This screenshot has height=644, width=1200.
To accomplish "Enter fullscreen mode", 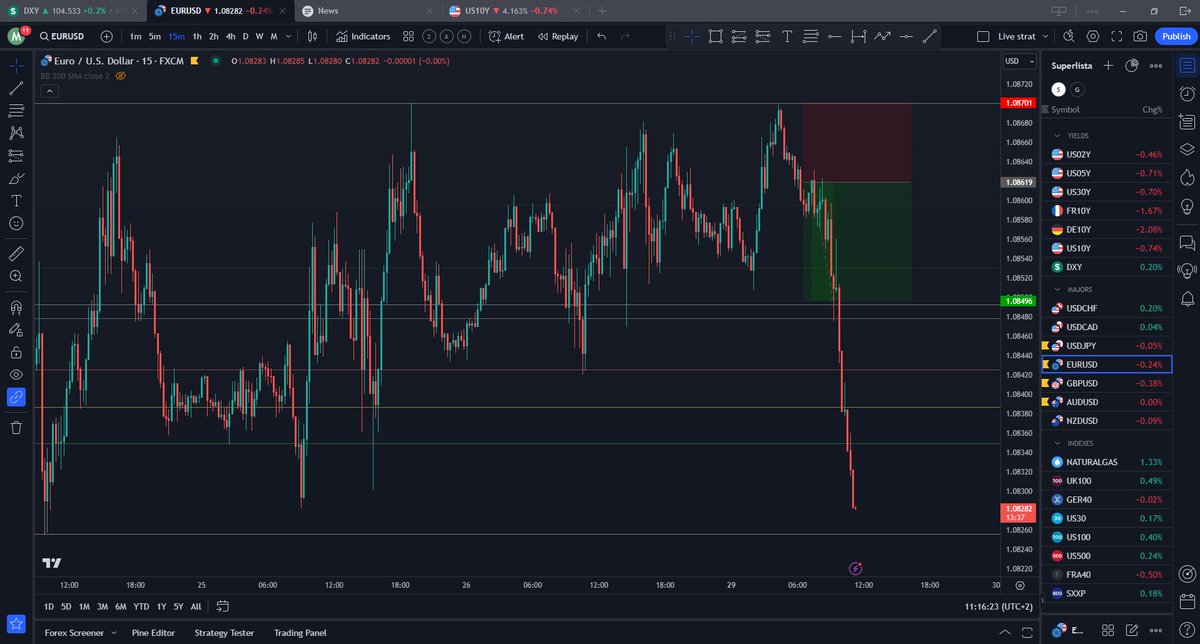I will click(1117, 36).
